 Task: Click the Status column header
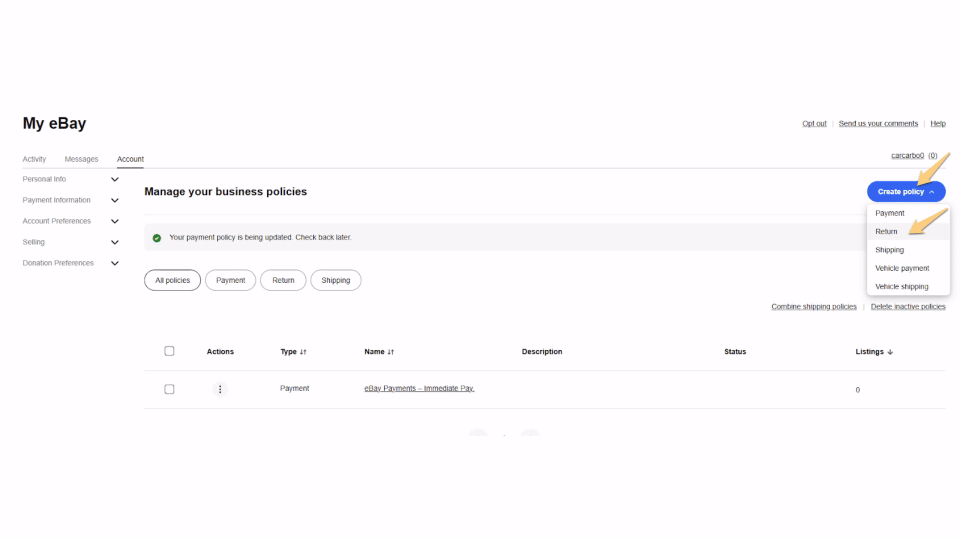[x=735, y=352]
